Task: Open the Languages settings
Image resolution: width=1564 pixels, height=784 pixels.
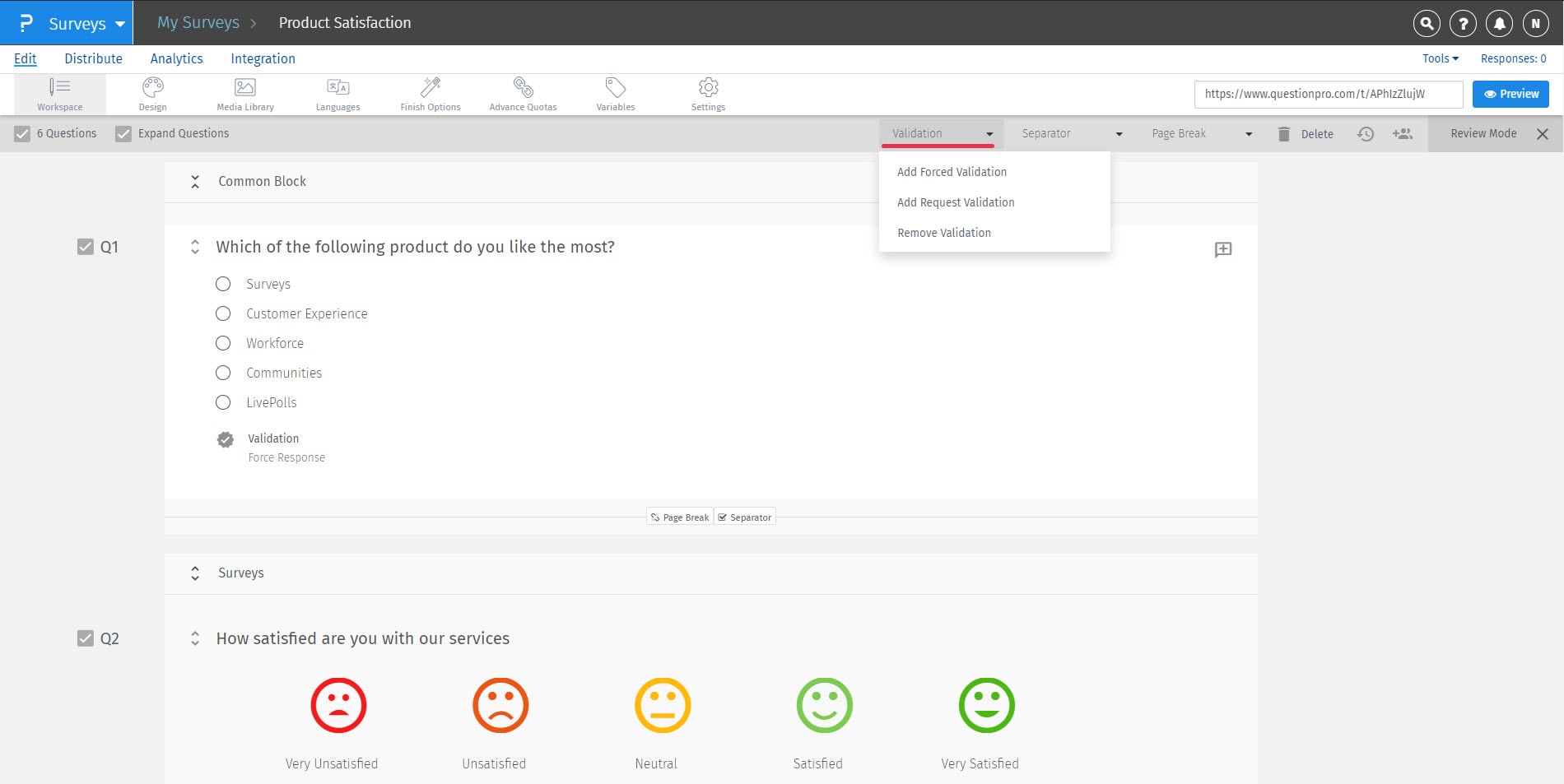Action: pos(337,93)
